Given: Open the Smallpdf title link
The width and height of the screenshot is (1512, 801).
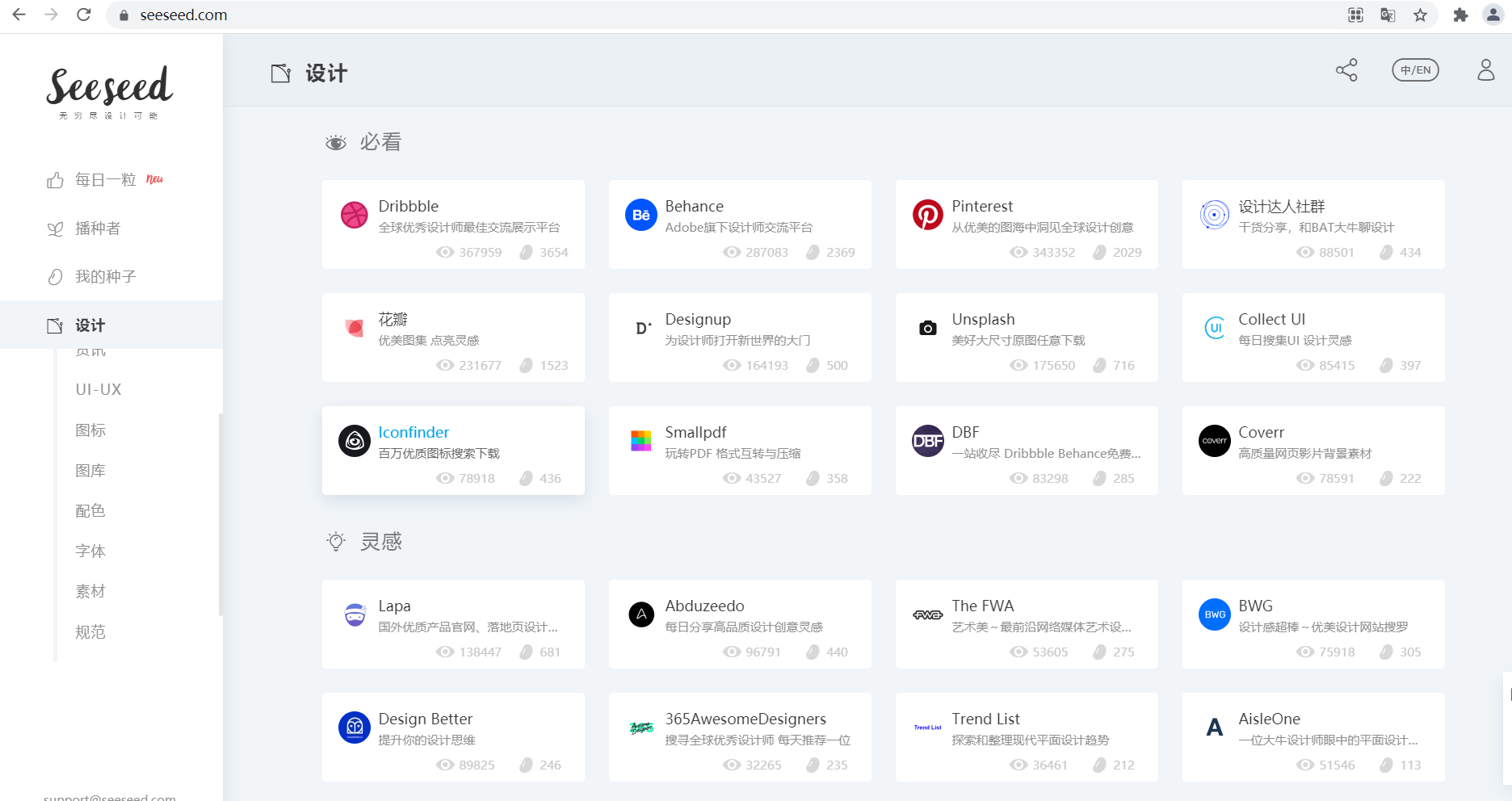Looking at the screenshot, I should [695, 432].
